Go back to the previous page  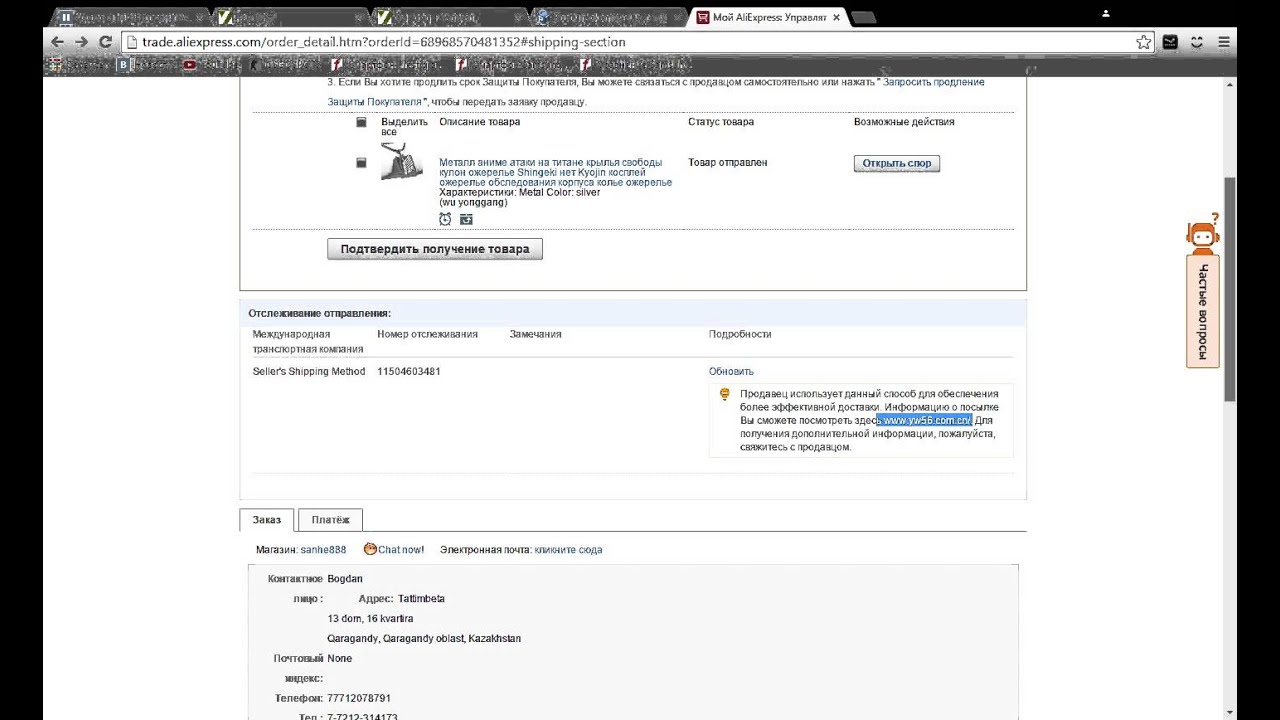pos(57,42)
